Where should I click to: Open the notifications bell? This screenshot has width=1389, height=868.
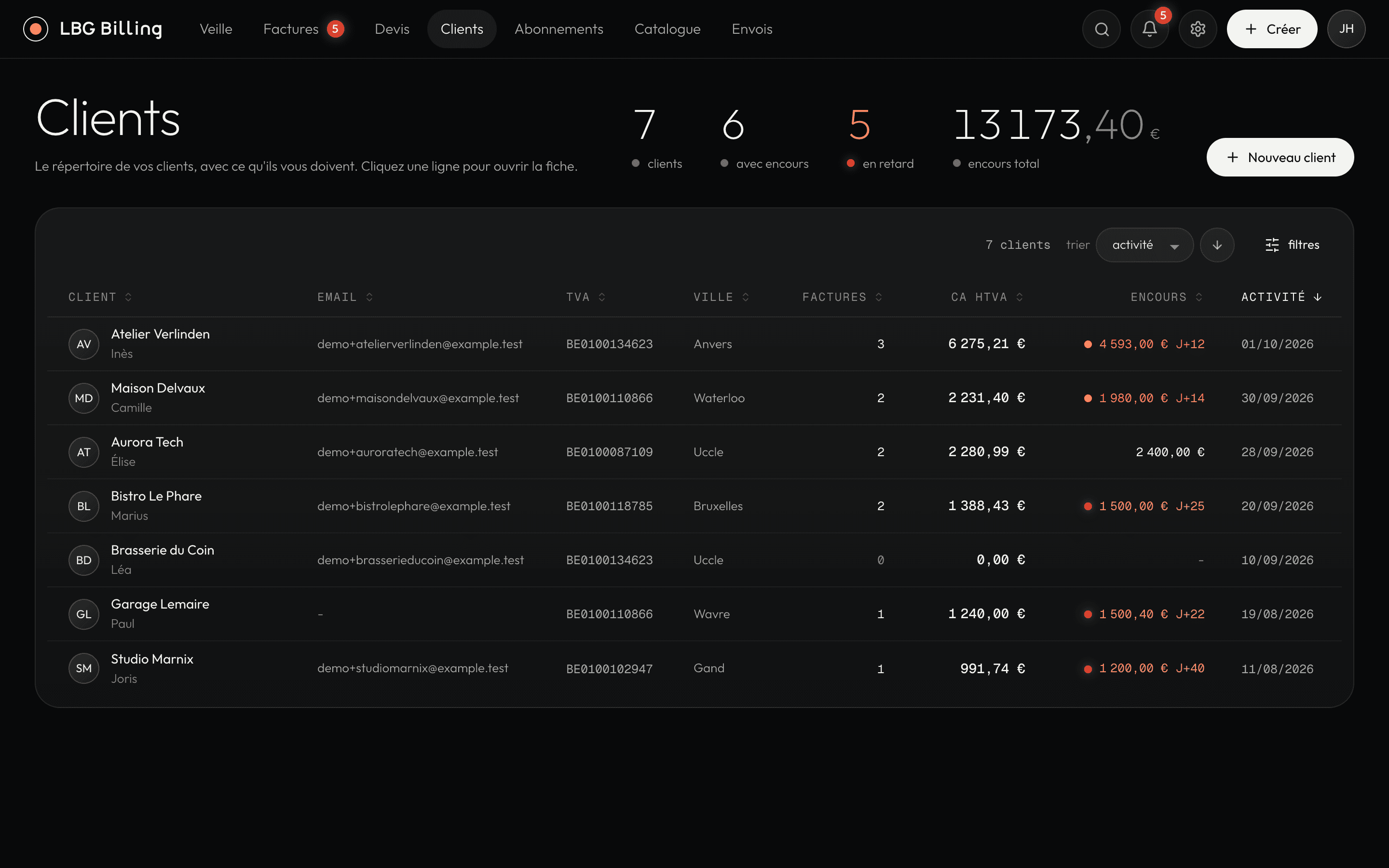(x=1149, y=29)
